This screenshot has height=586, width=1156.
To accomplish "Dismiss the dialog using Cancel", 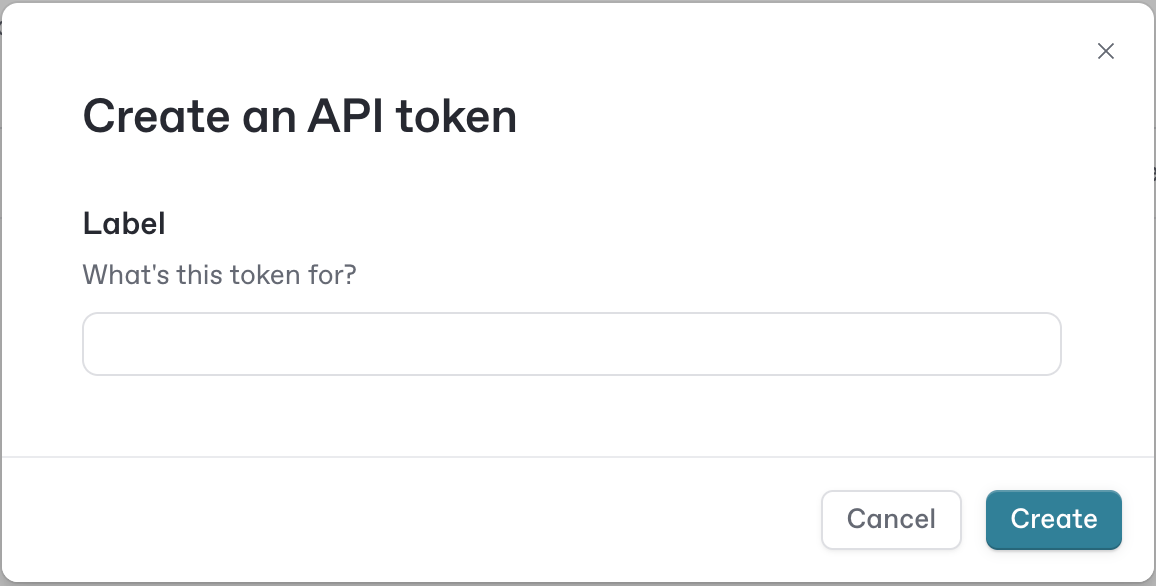I will click(x=890, y=519).
